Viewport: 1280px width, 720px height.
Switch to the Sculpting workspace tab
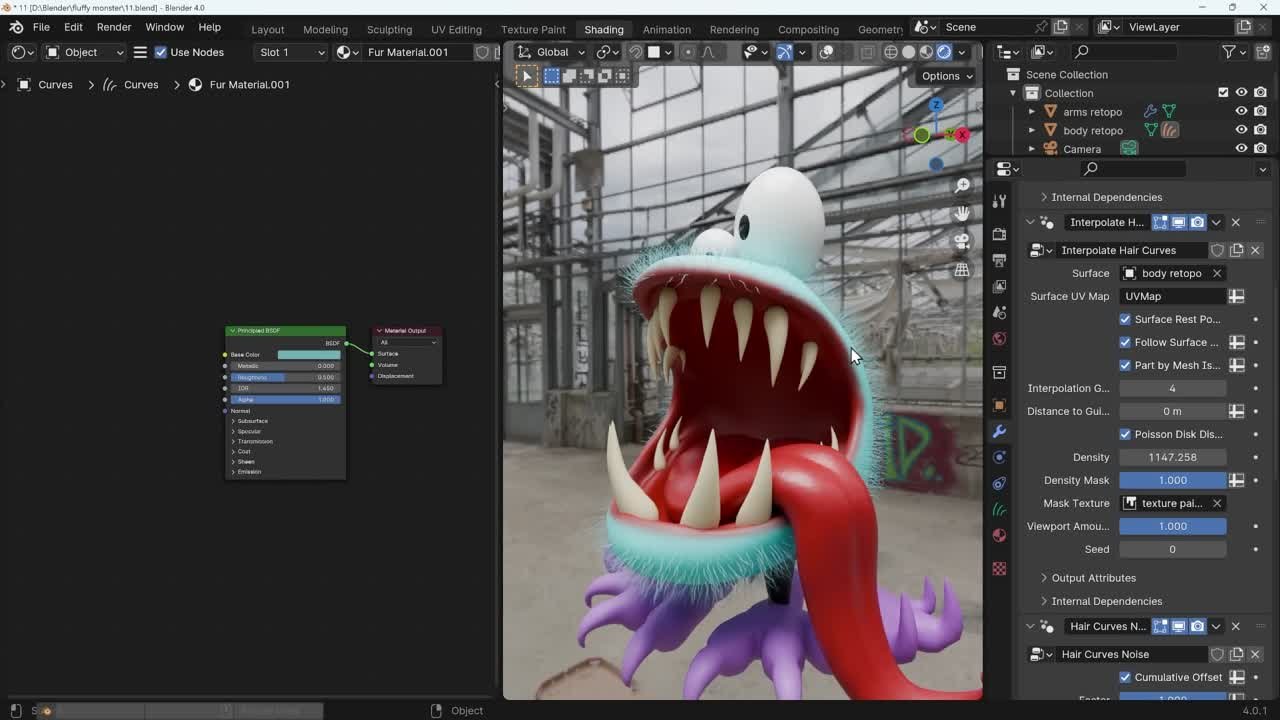coord(389,29)
